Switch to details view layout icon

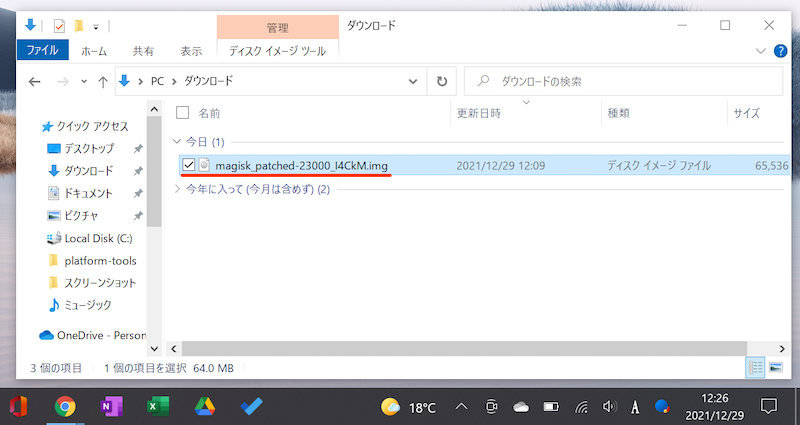[756, 368]
